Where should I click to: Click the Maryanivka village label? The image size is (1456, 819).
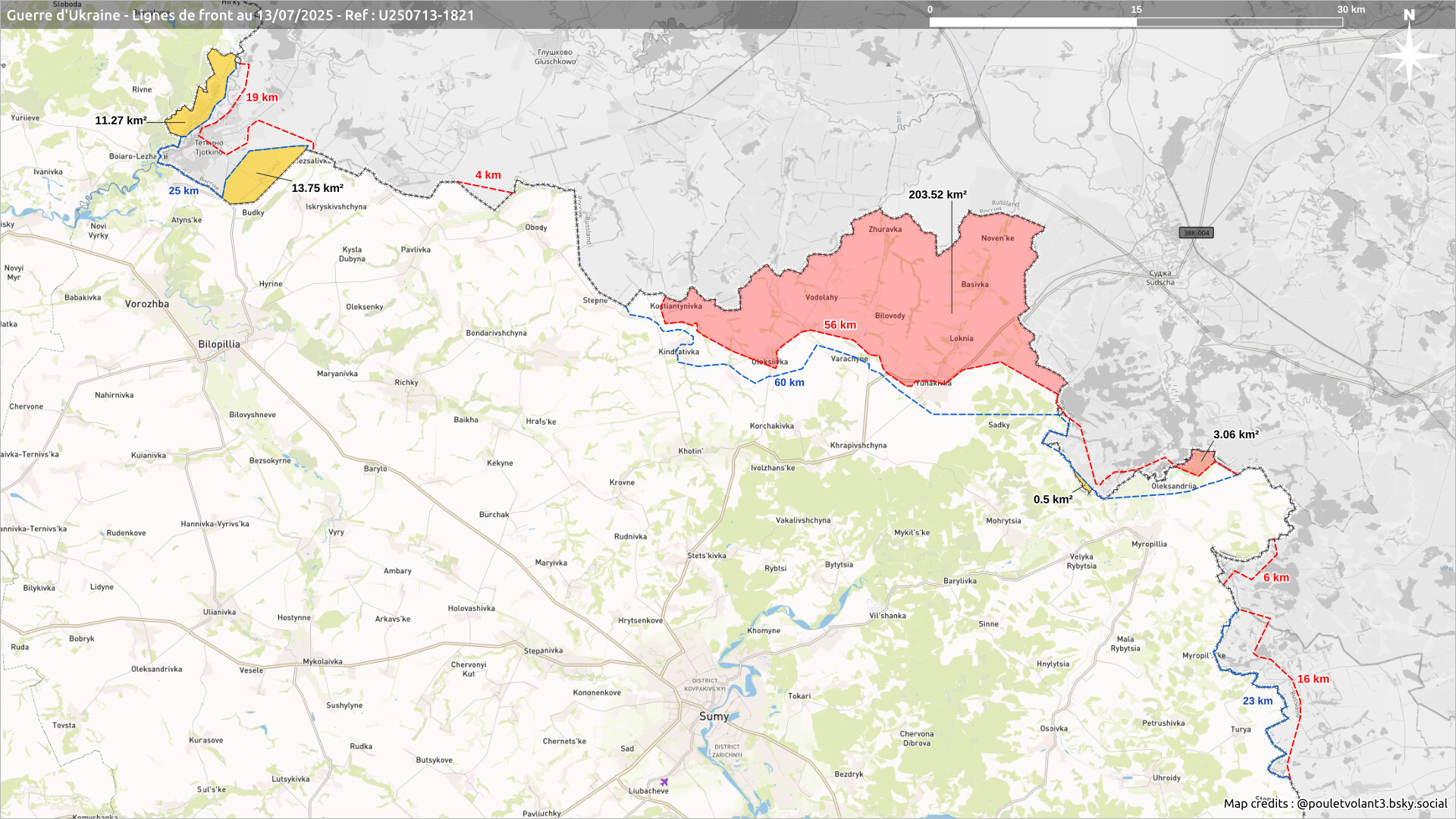click(337, 374)
